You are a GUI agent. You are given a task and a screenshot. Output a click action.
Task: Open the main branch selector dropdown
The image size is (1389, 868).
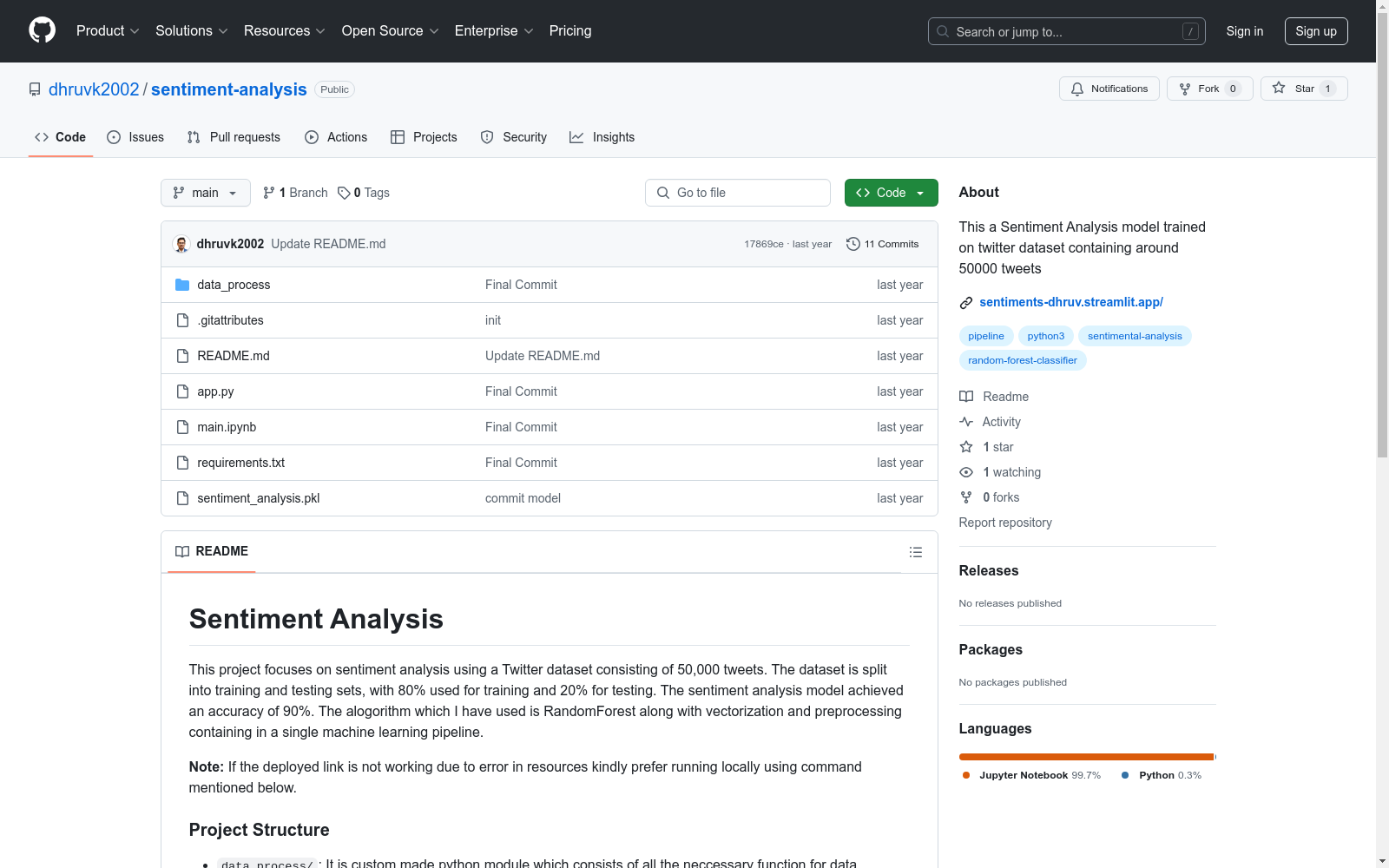pyautogui.click(x=206, y=193)
